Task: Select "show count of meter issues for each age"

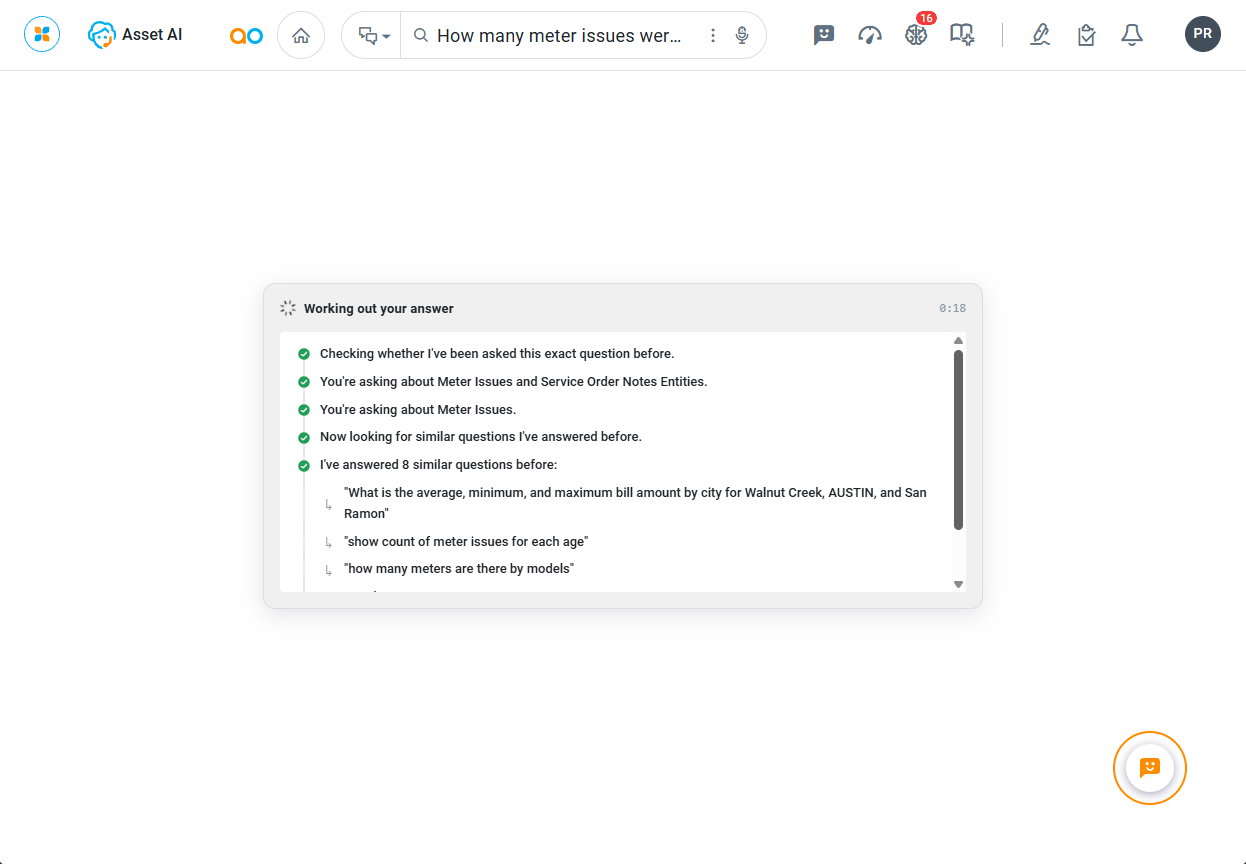Action: (466, 542)
